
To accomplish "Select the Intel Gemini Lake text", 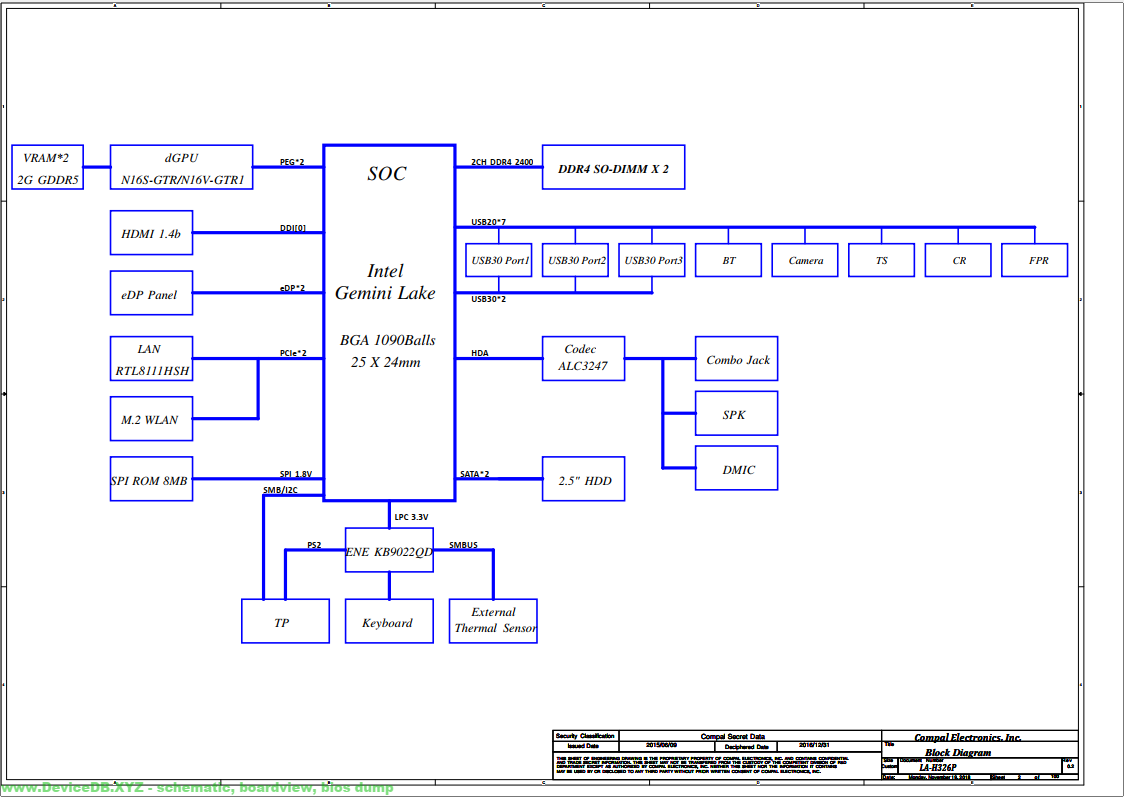I will (x=386, y=282).
